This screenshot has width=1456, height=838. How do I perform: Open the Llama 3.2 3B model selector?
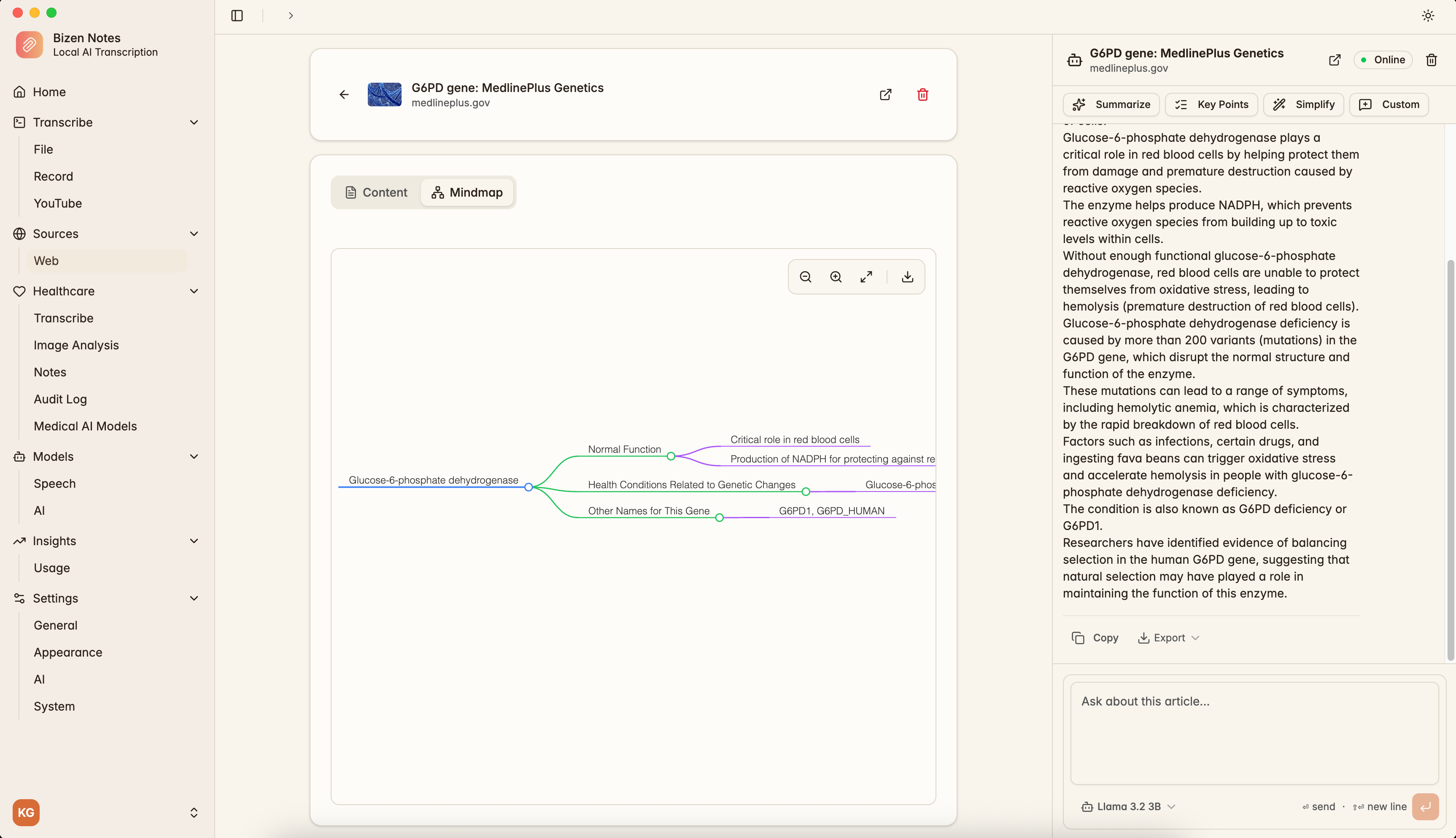click(1127, 806)
